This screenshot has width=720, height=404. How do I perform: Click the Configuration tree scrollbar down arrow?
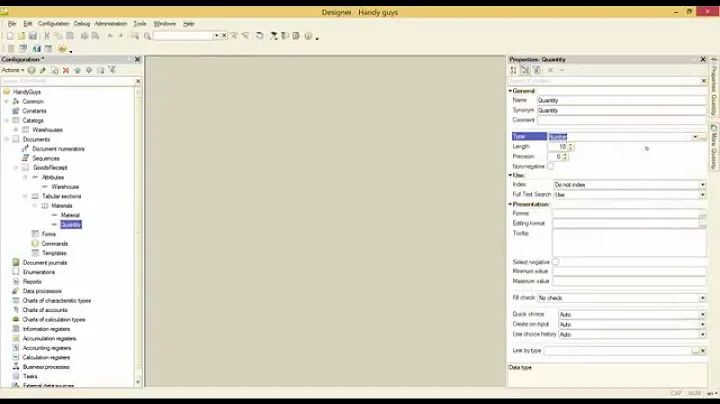tap(138, 382)
